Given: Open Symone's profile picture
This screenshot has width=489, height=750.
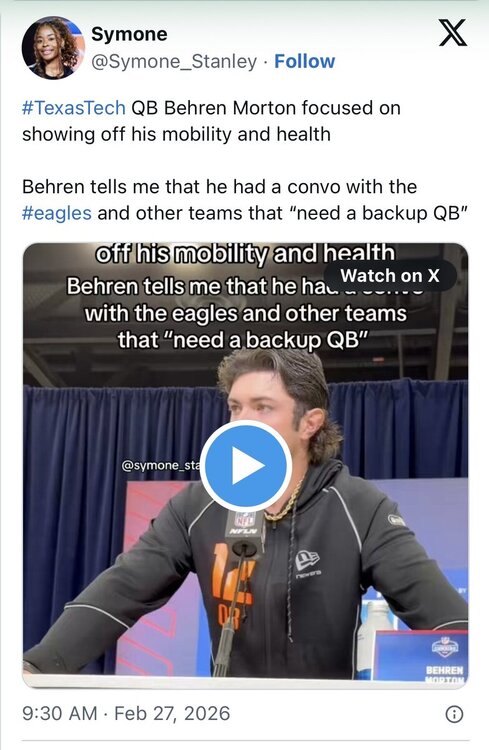Looking at the screenshot, I should 53,48.
